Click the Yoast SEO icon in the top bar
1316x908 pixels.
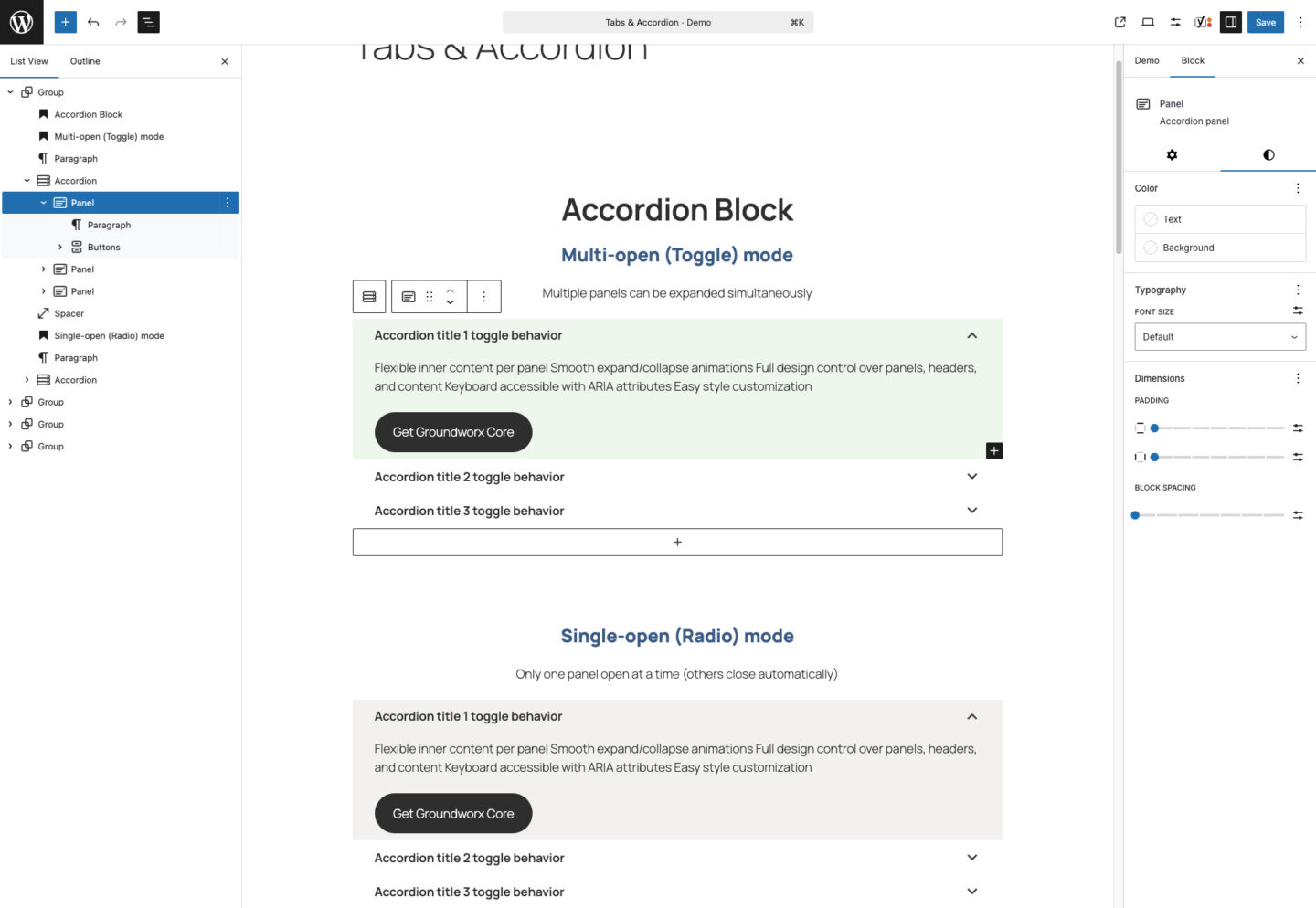1202,22
